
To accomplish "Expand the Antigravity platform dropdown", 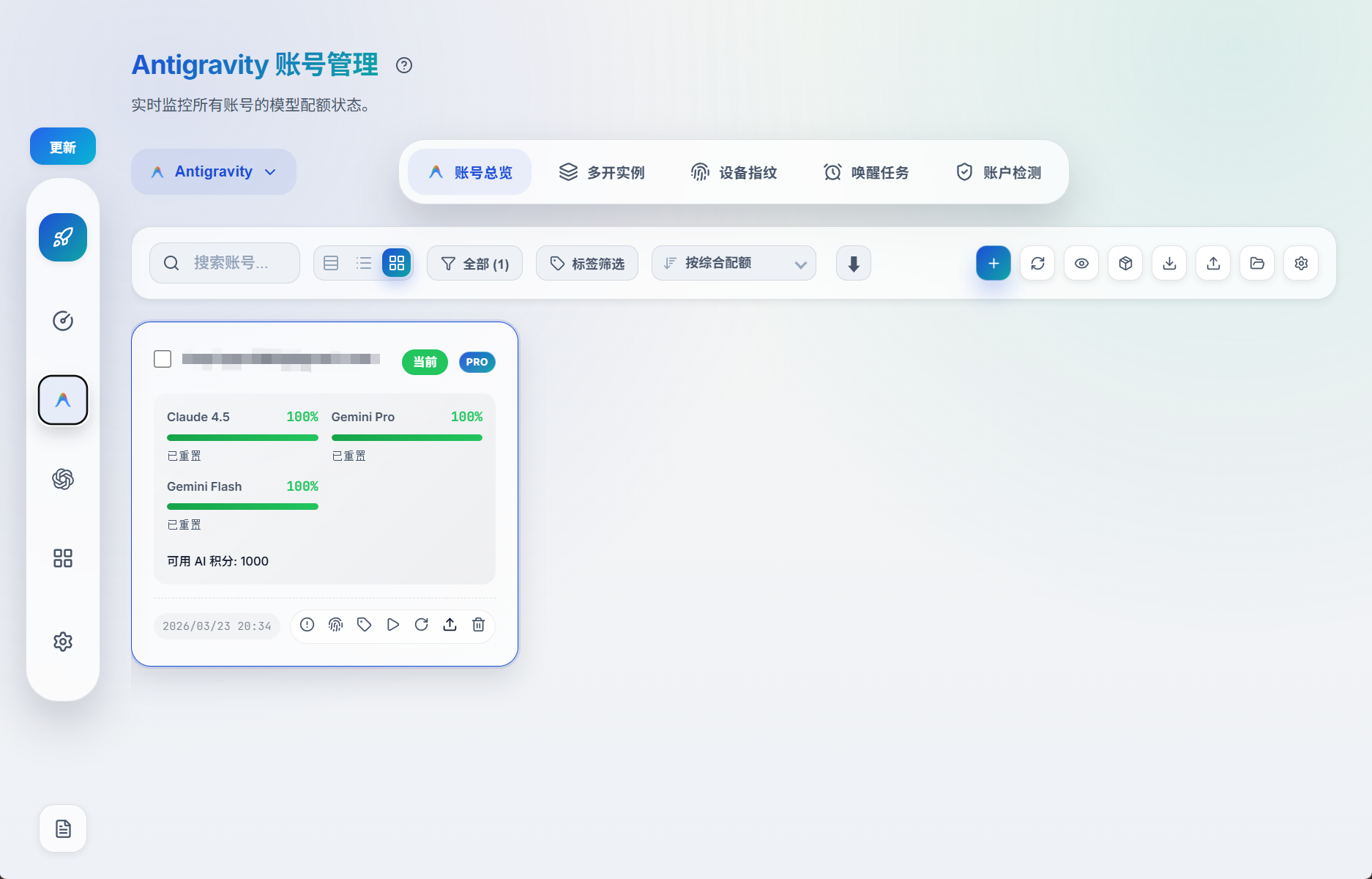I will [x=214, y=172].
